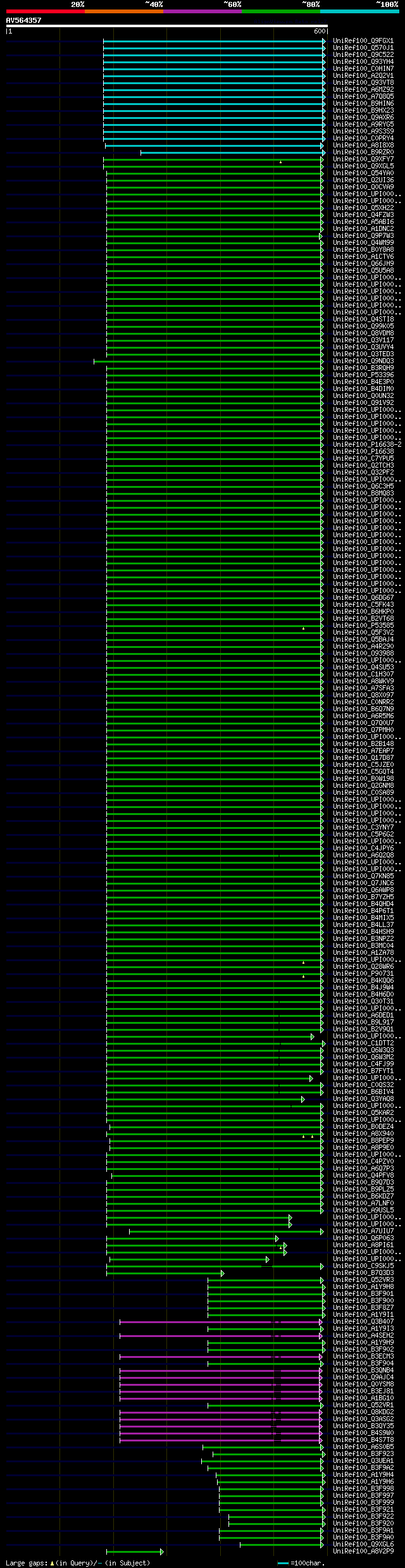The height and width of the screenshot is (1568, 405).
Task: Open hit UniRef100_Q4STI8
Action: click(x=363, y=320)
